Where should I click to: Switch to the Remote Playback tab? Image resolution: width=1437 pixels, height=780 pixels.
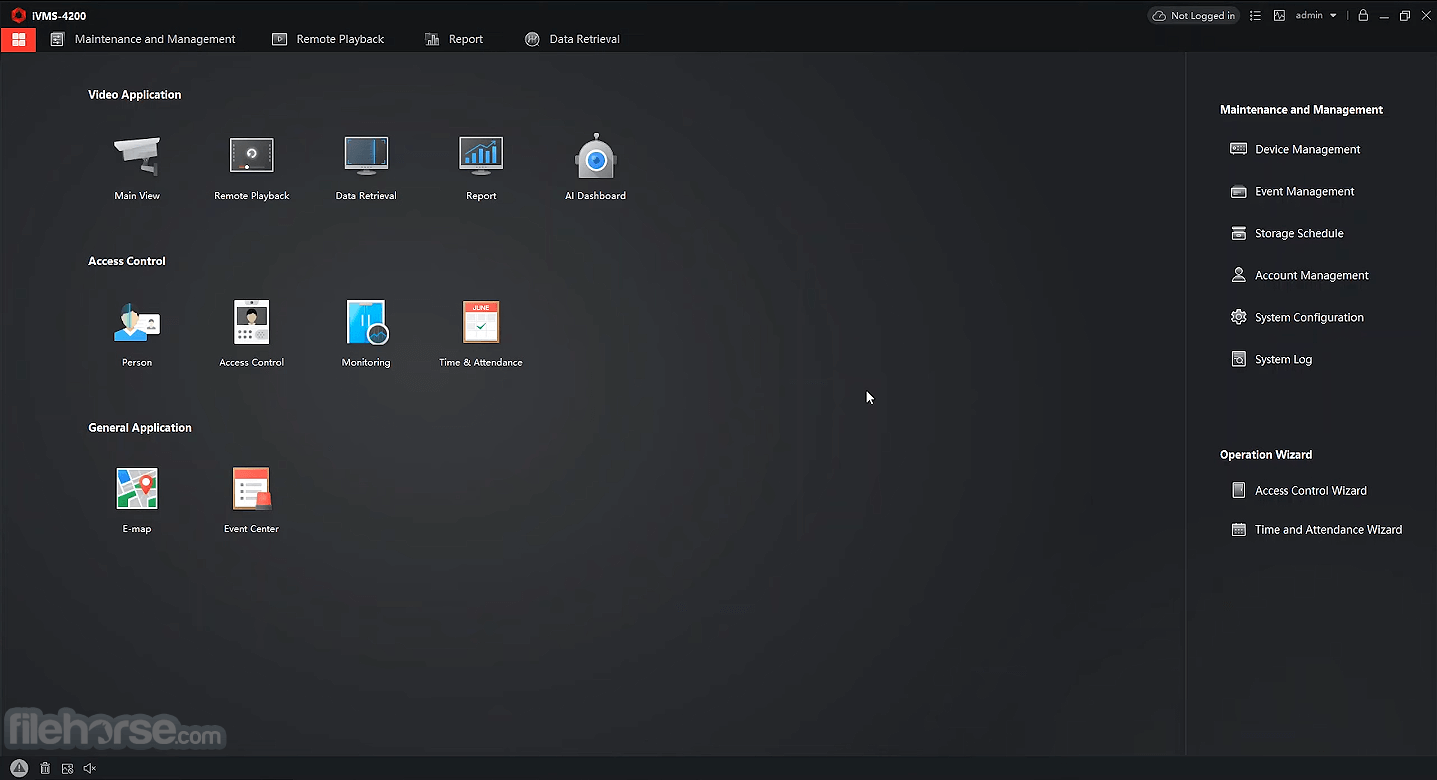[x=328, y=39]
